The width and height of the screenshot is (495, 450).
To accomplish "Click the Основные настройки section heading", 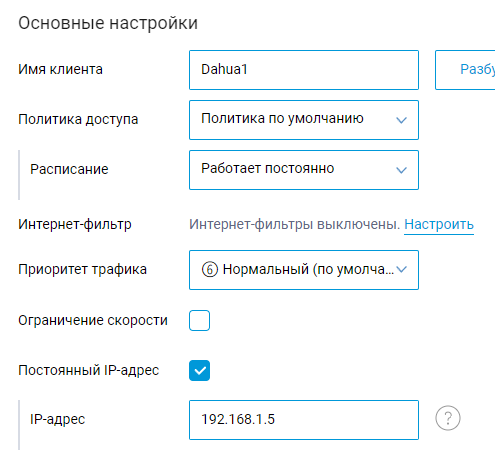I will pos(108,23).
